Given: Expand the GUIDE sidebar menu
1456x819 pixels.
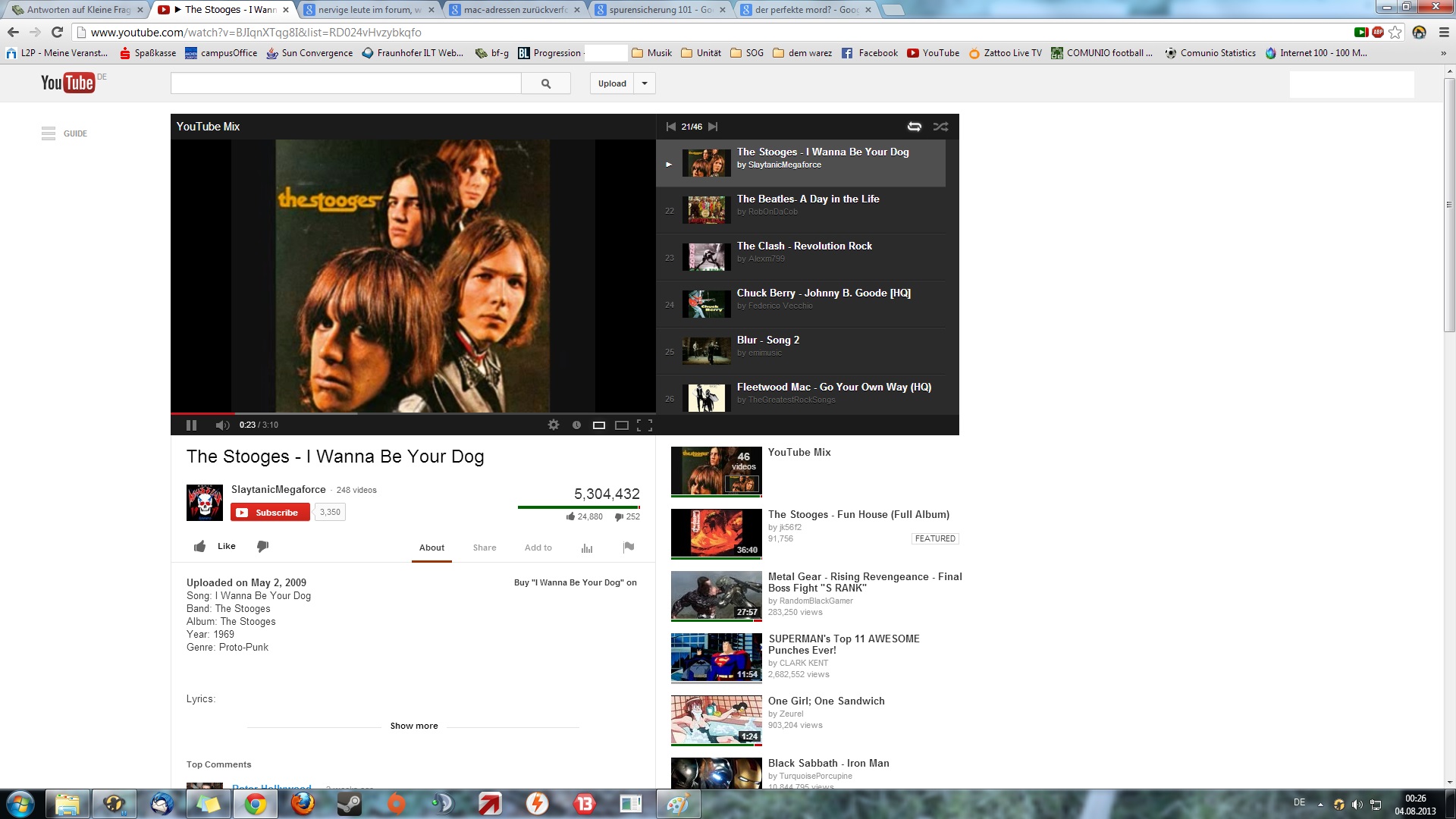Looking at the screenshot, I should (x=64, y=133).
